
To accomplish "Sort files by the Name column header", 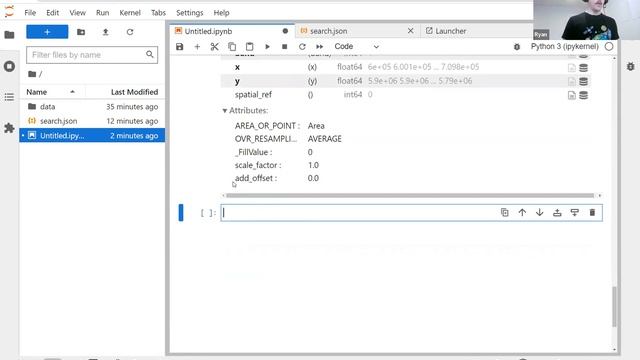I will point(51,92).
